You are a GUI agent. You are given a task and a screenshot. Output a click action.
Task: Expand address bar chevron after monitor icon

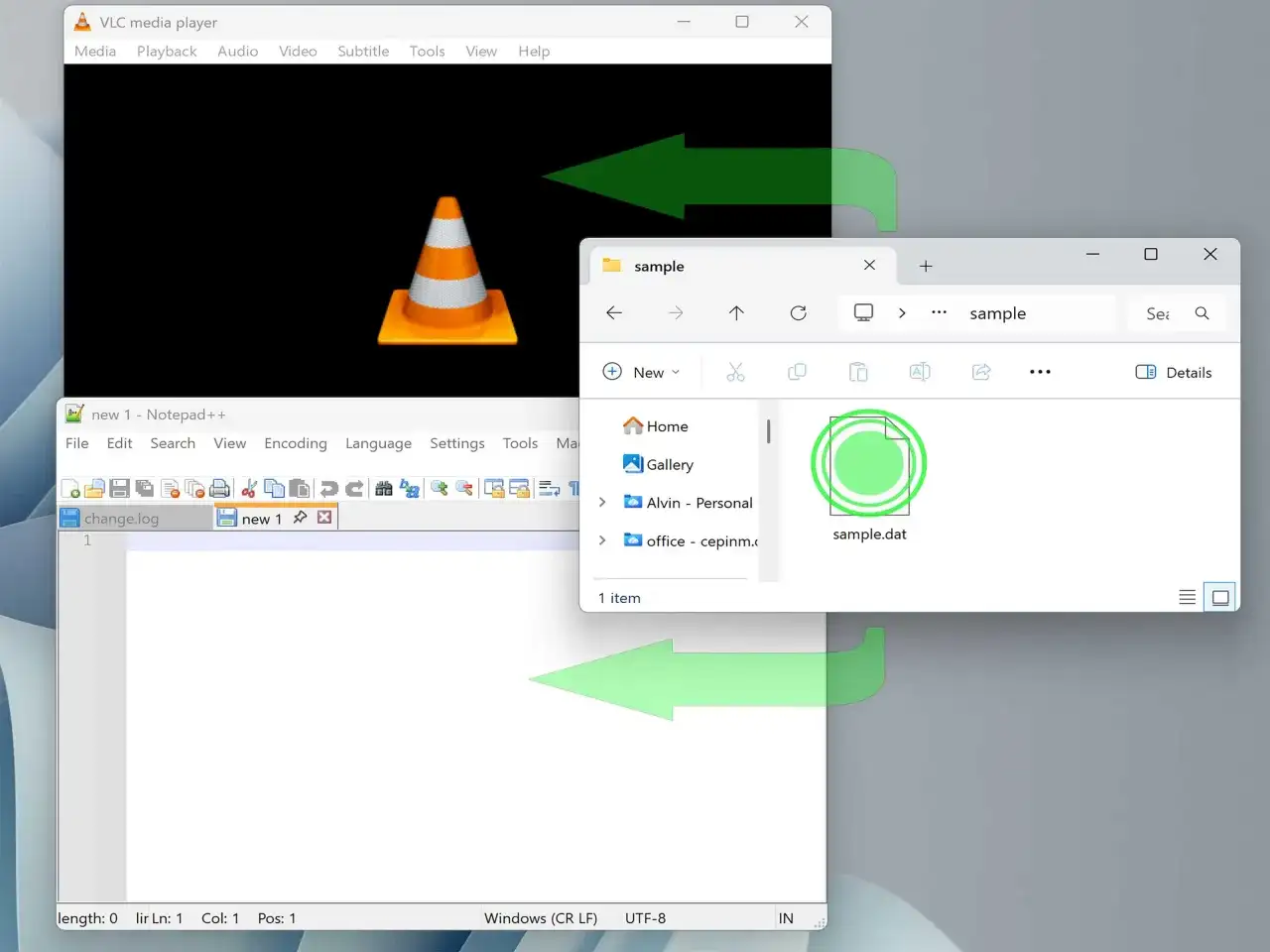(902, 313)
